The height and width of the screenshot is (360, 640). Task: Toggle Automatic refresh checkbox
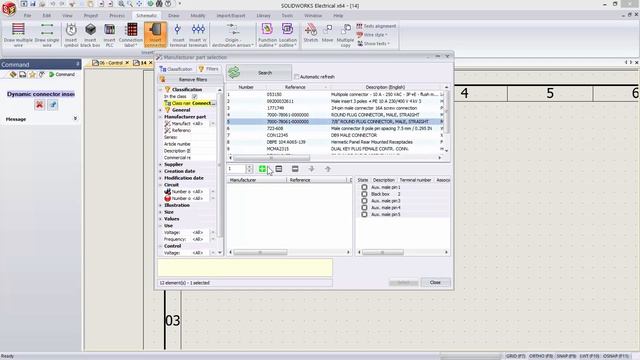(297, 77)
